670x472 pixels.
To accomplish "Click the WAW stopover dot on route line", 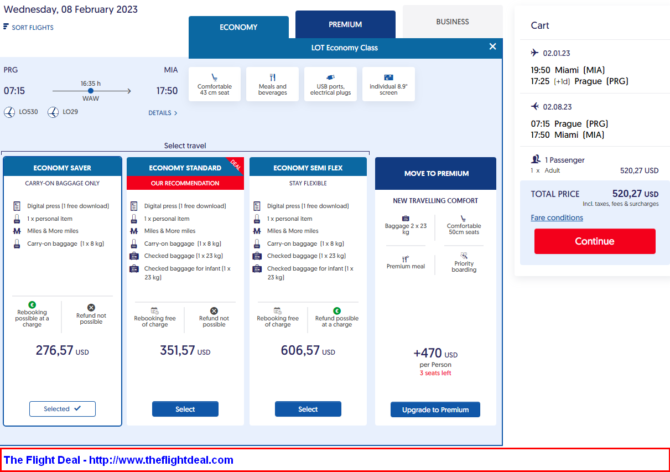I will [x=91, y=91].
